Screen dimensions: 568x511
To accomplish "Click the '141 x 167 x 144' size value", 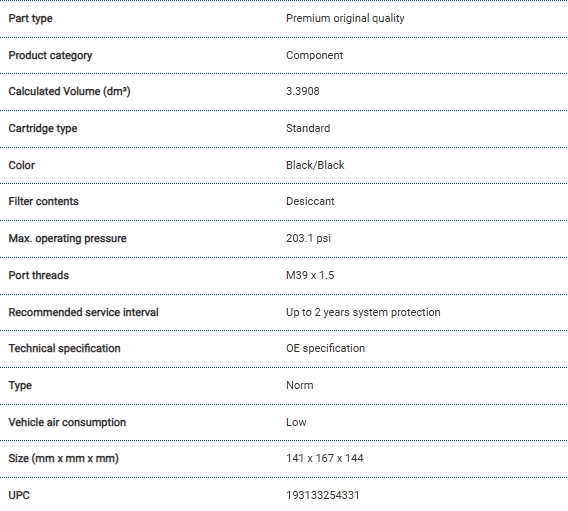I will click(x=325, y=458).
